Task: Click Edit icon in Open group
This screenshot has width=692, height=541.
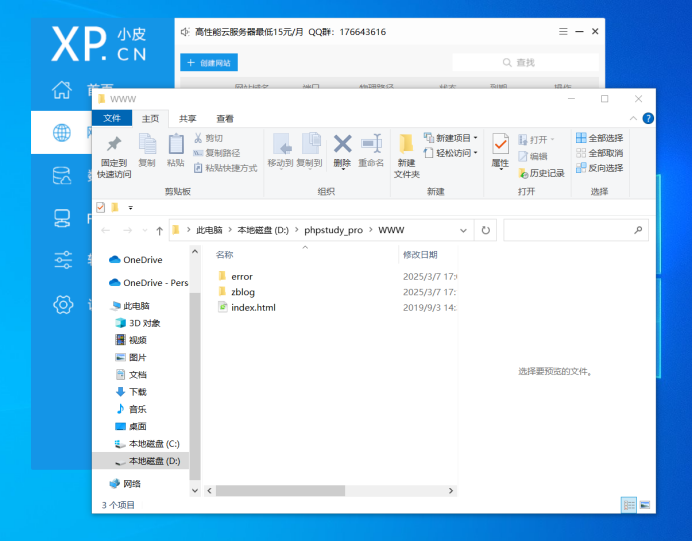Action: (523, 156)
